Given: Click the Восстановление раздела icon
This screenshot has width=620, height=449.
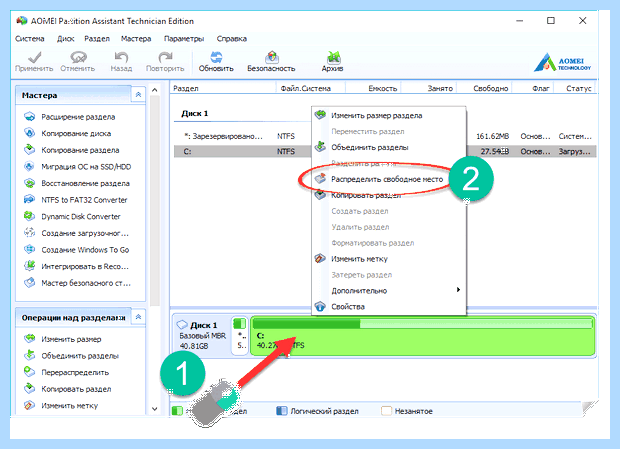Looking at the screenshot, I should tap(30, 183).
